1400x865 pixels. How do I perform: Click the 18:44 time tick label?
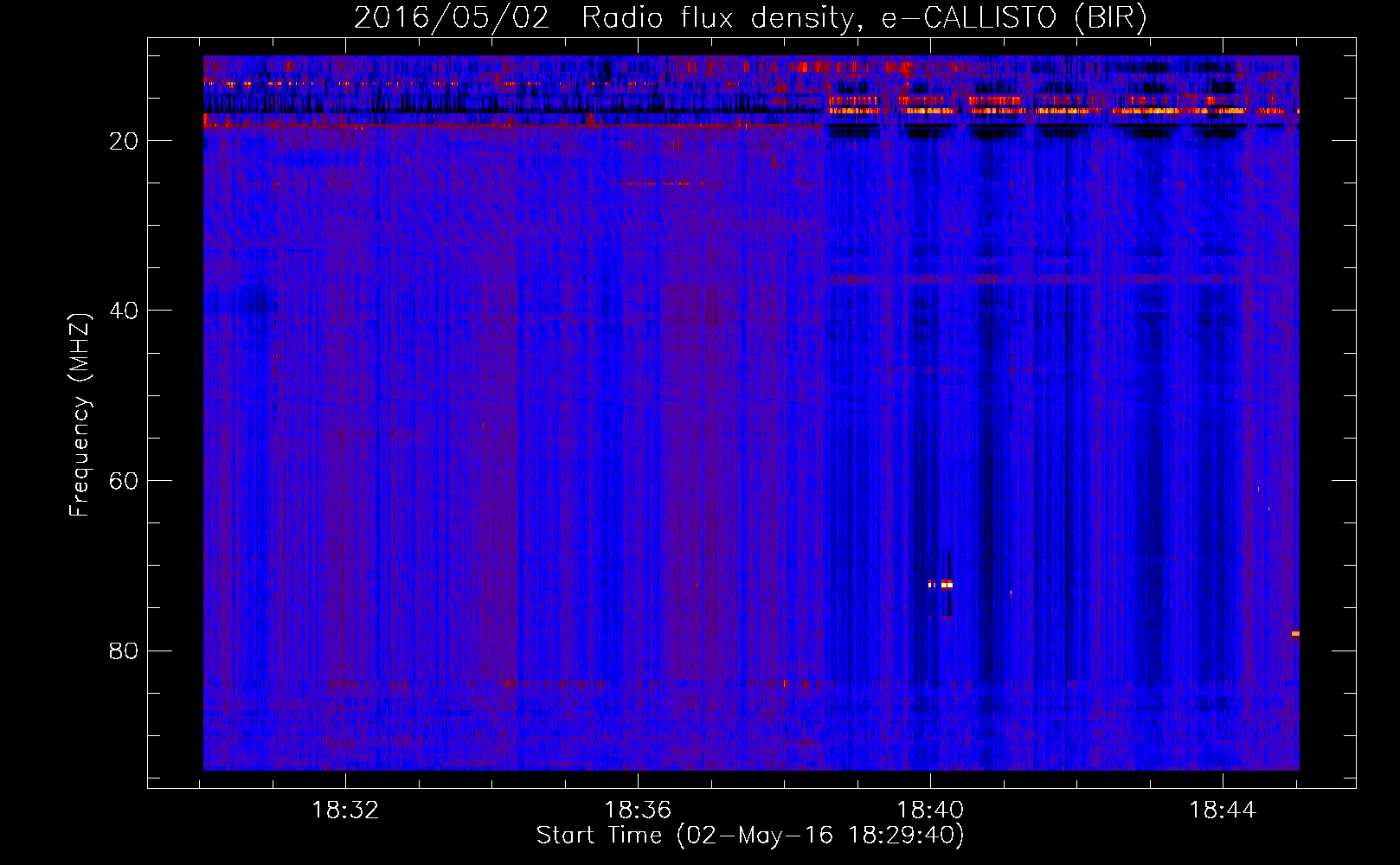tap(1223, 811)
